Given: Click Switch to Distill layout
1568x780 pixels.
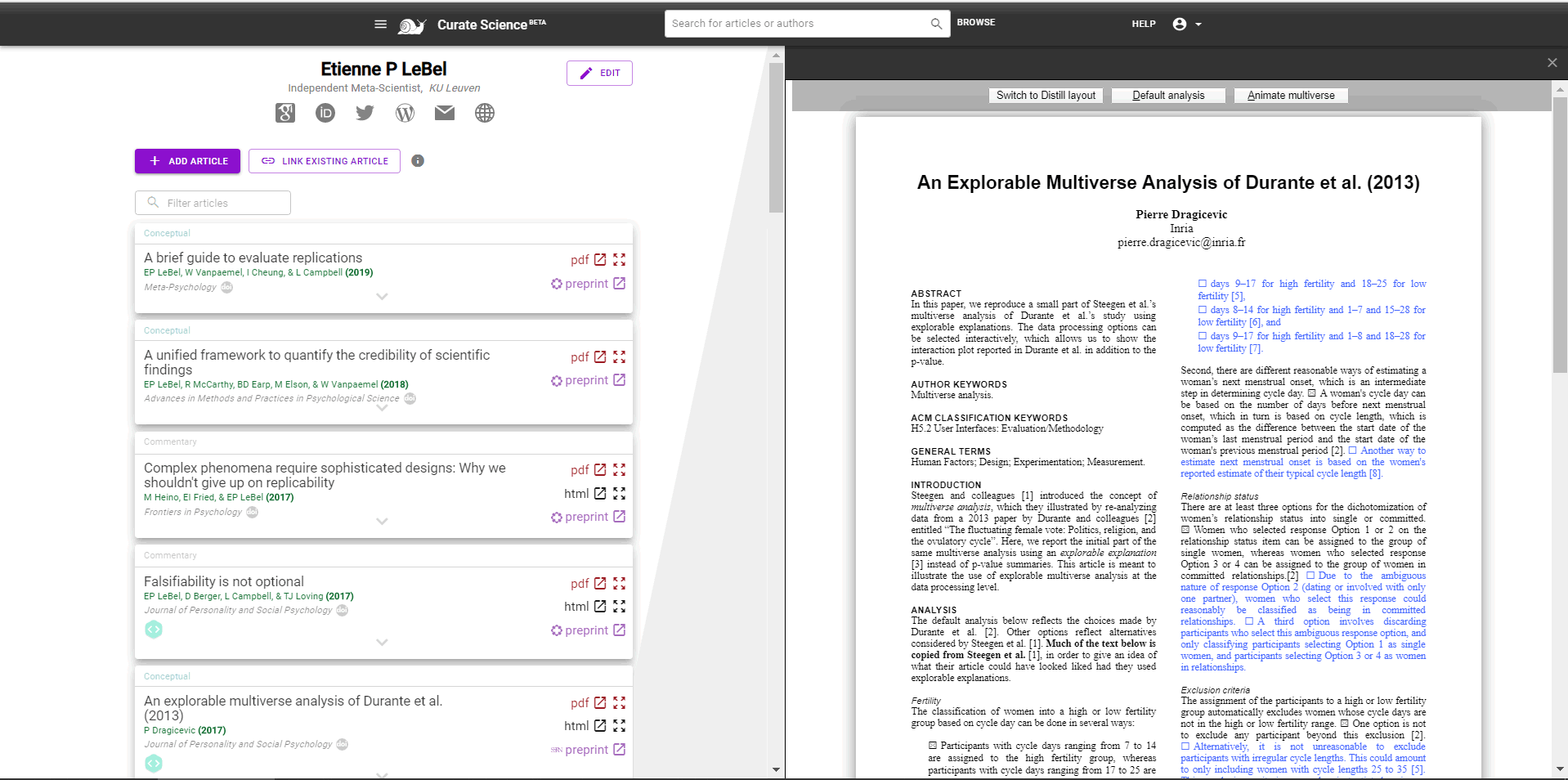Looking at the screenshot, I should click(x=1046, y=96).
